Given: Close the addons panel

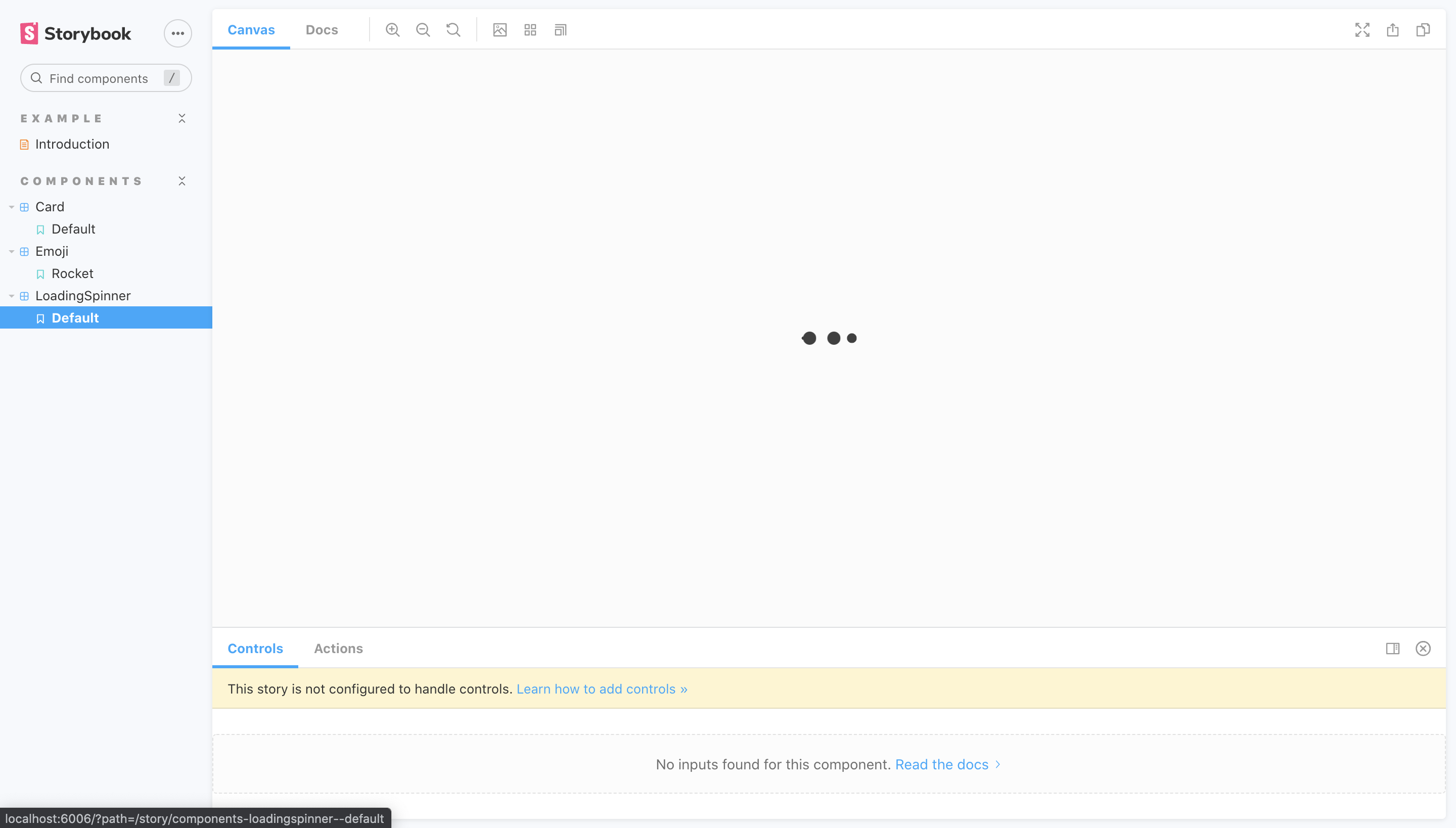Looking at the screenshot, I should [x=1423, y=648].
